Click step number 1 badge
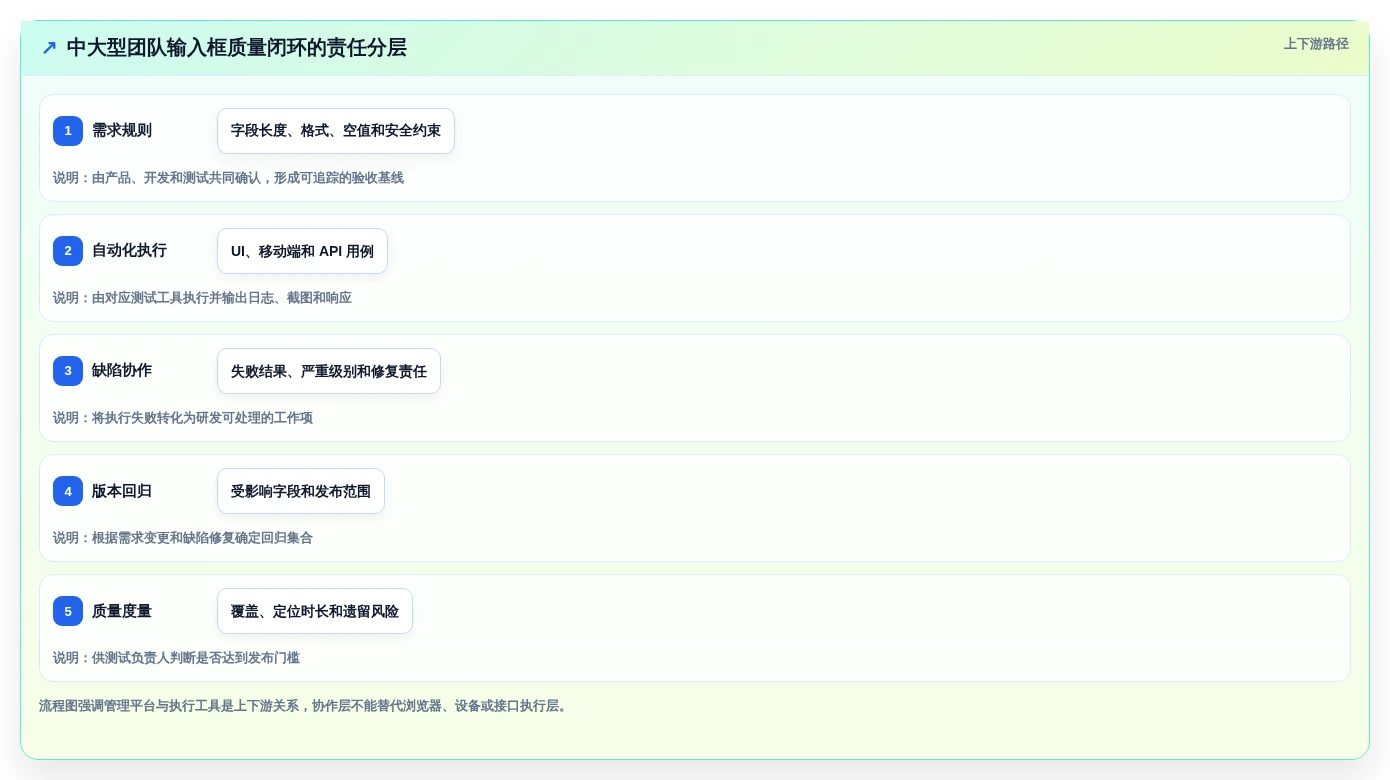The image size is (1390, 780). (x=68, y=131)
